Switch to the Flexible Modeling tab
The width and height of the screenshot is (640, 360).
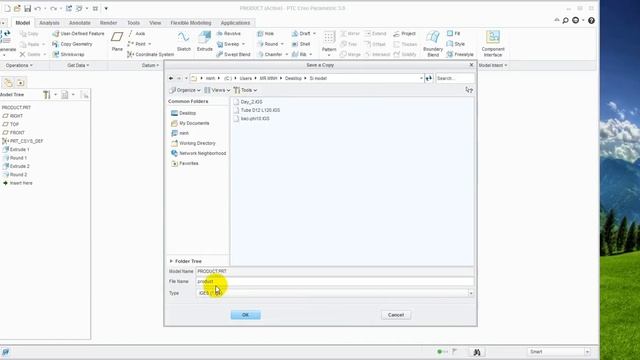[x=191, y=23]
